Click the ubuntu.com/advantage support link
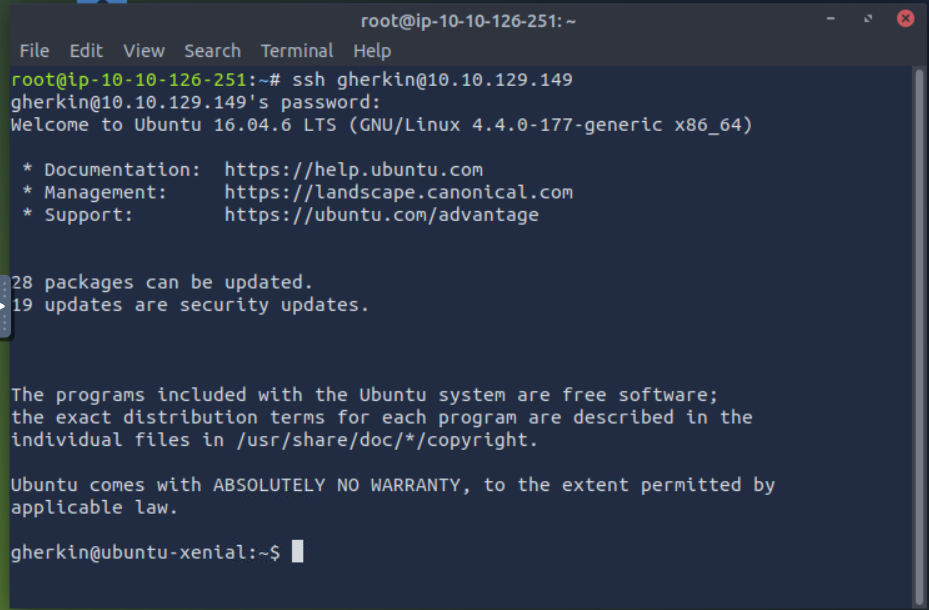 coord(381,215)
